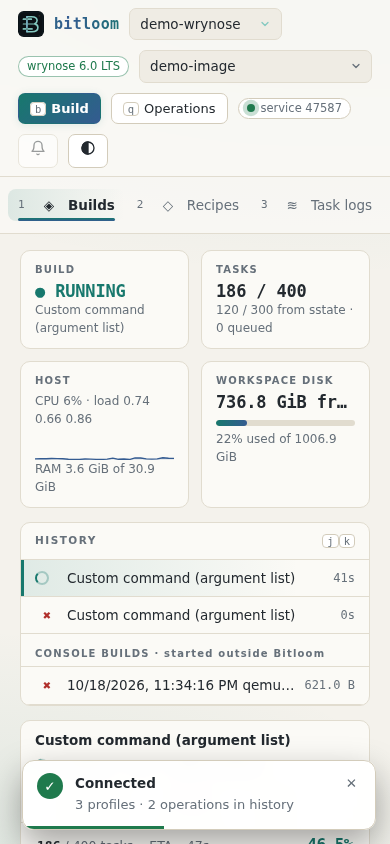Click the red X icon on the 0s row
The height and width of the screenshot is (844, 390).
(47, 615)
